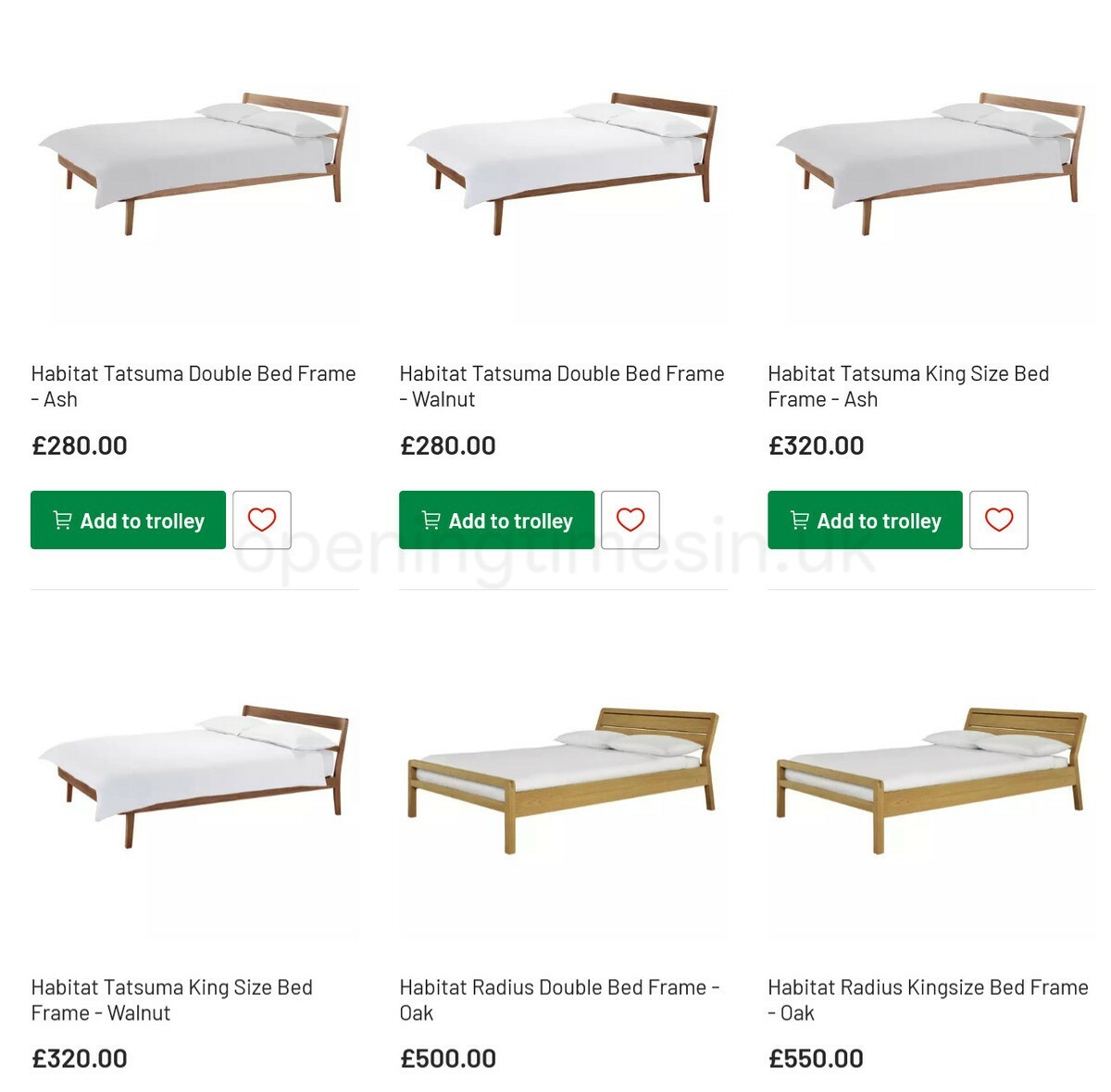Click the heart icon for Tatsuma Double Bed Walnut
The width and height of the screenshot is (1111, 1092).
pos(630,520)
